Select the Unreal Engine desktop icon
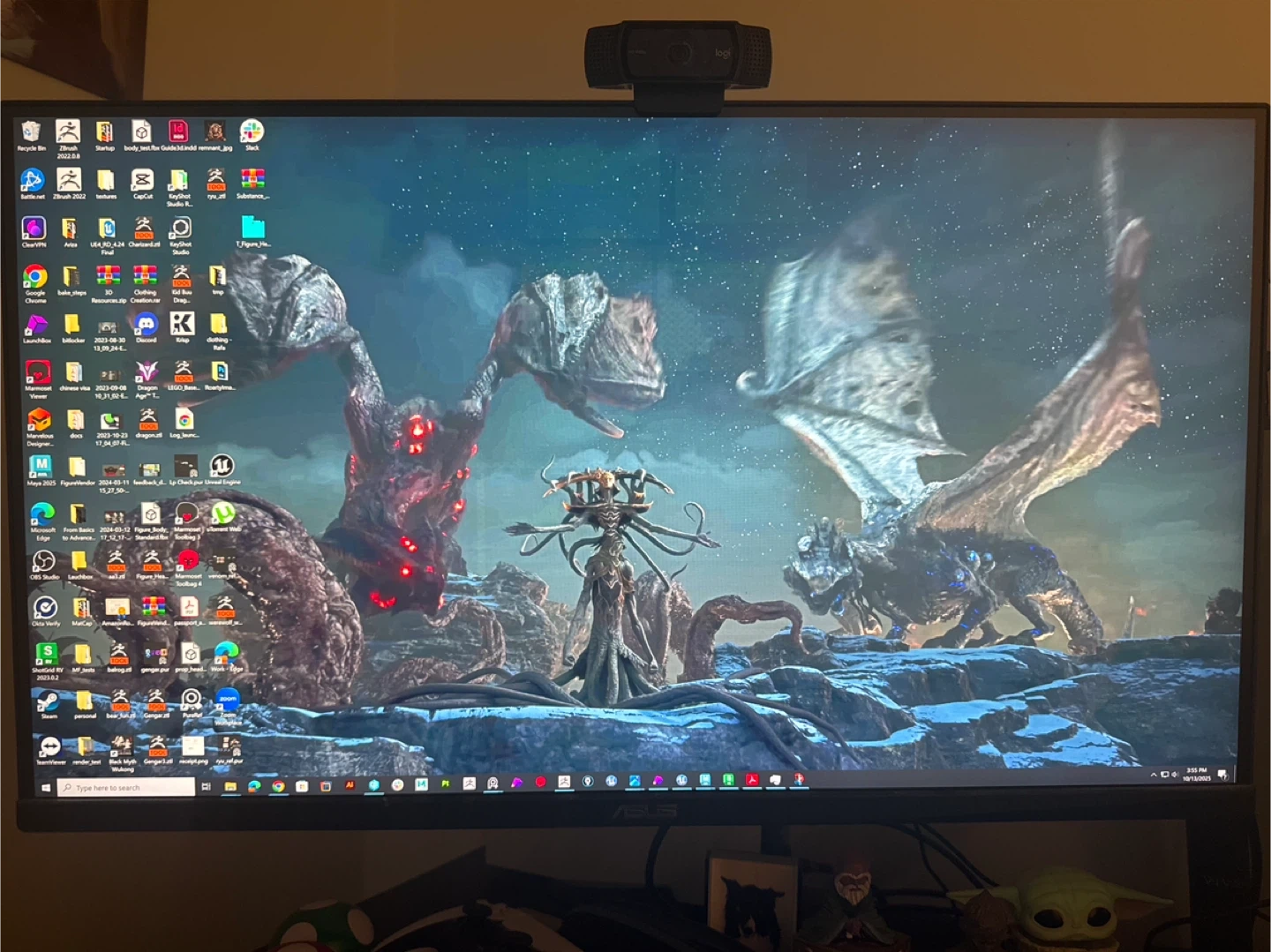Viewport: 1271px width, 952px height. [221, 466]
